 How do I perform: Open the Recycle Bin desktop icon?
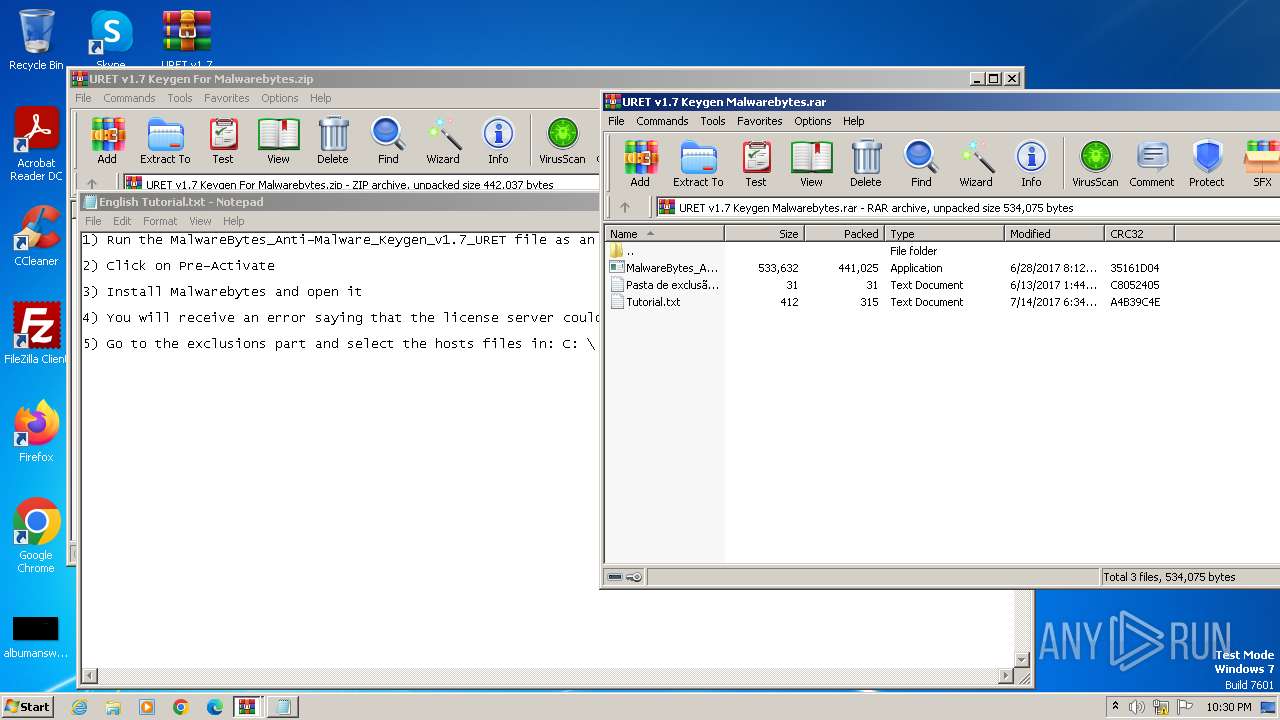pos(36,40)
